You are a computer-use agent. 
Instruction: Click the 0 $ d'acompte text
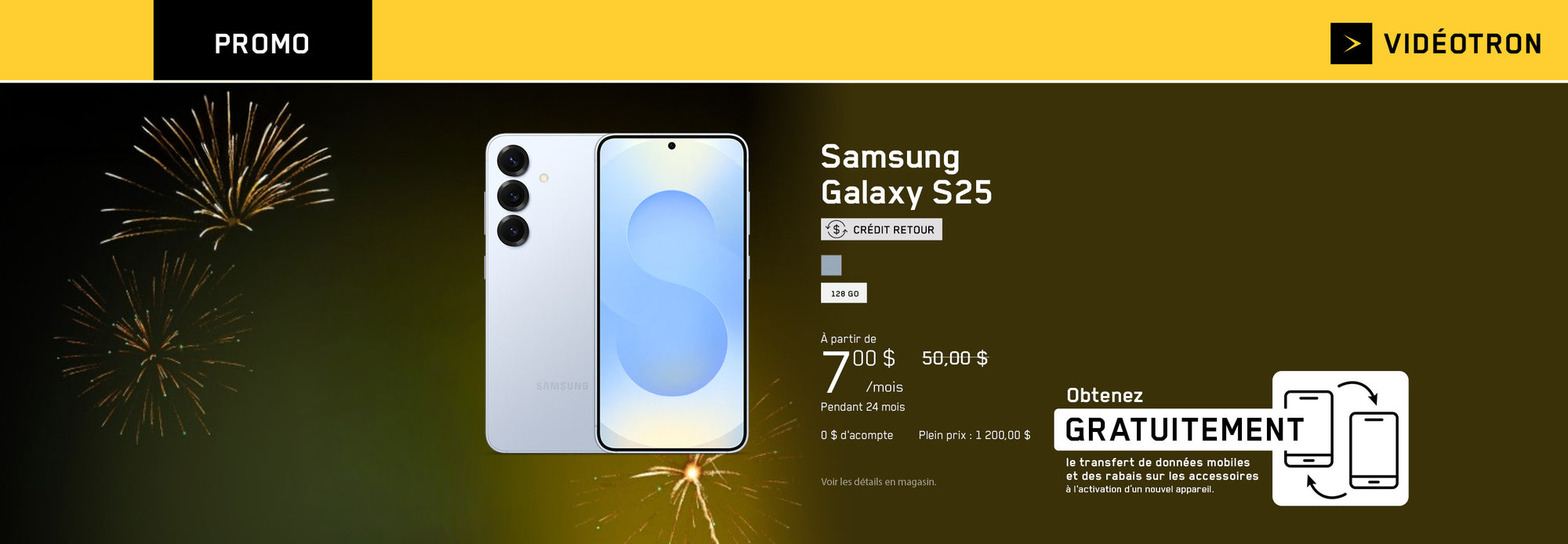pyautogui.click(x=857, y=435)
